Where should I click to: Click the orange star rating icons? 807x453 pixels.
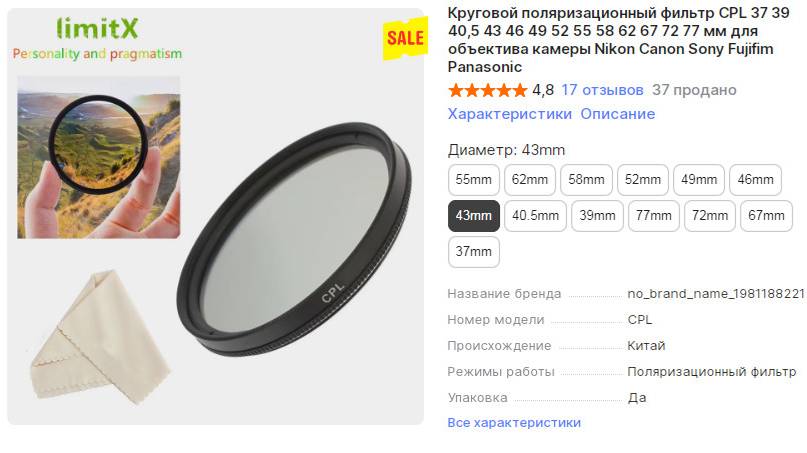point(487,91)
